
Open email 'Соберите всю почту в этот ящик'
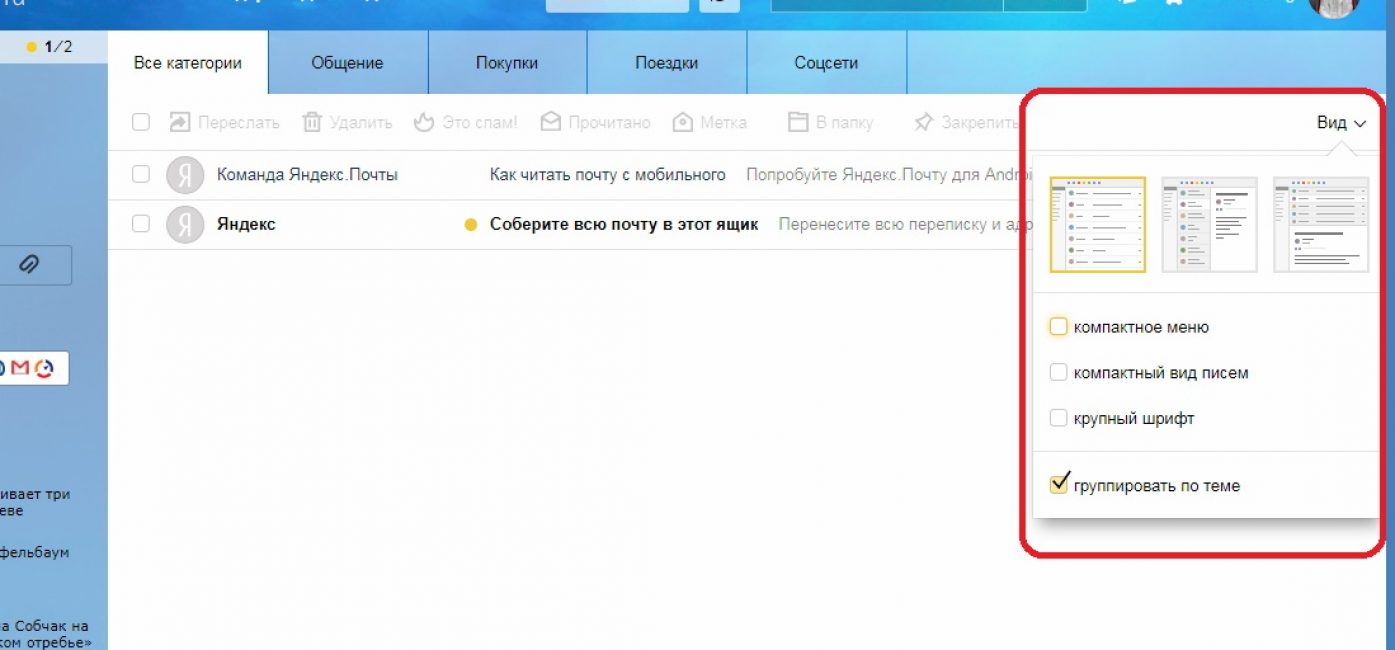coord(624,224)
